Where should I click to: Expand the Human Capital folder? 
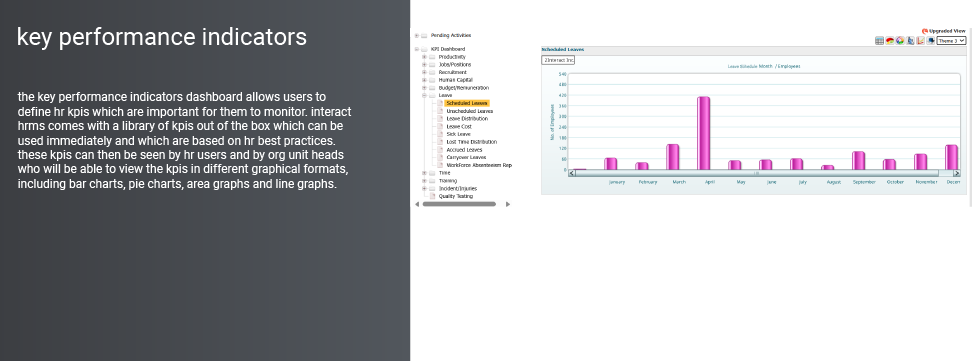coord(425,80)
